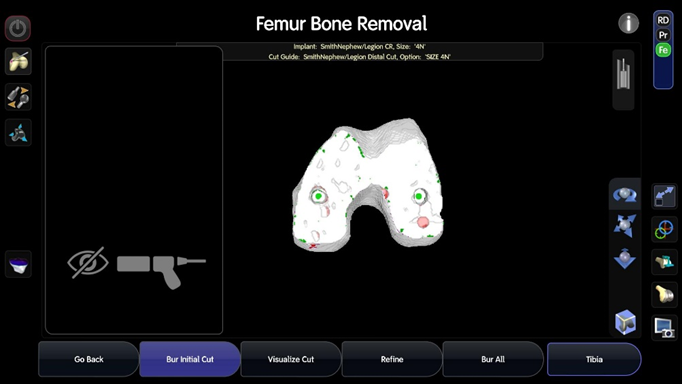Select the Pr stage indicator
Image resolution: width=682 pixels, height=384 pixels.
(x=663, y=35)
